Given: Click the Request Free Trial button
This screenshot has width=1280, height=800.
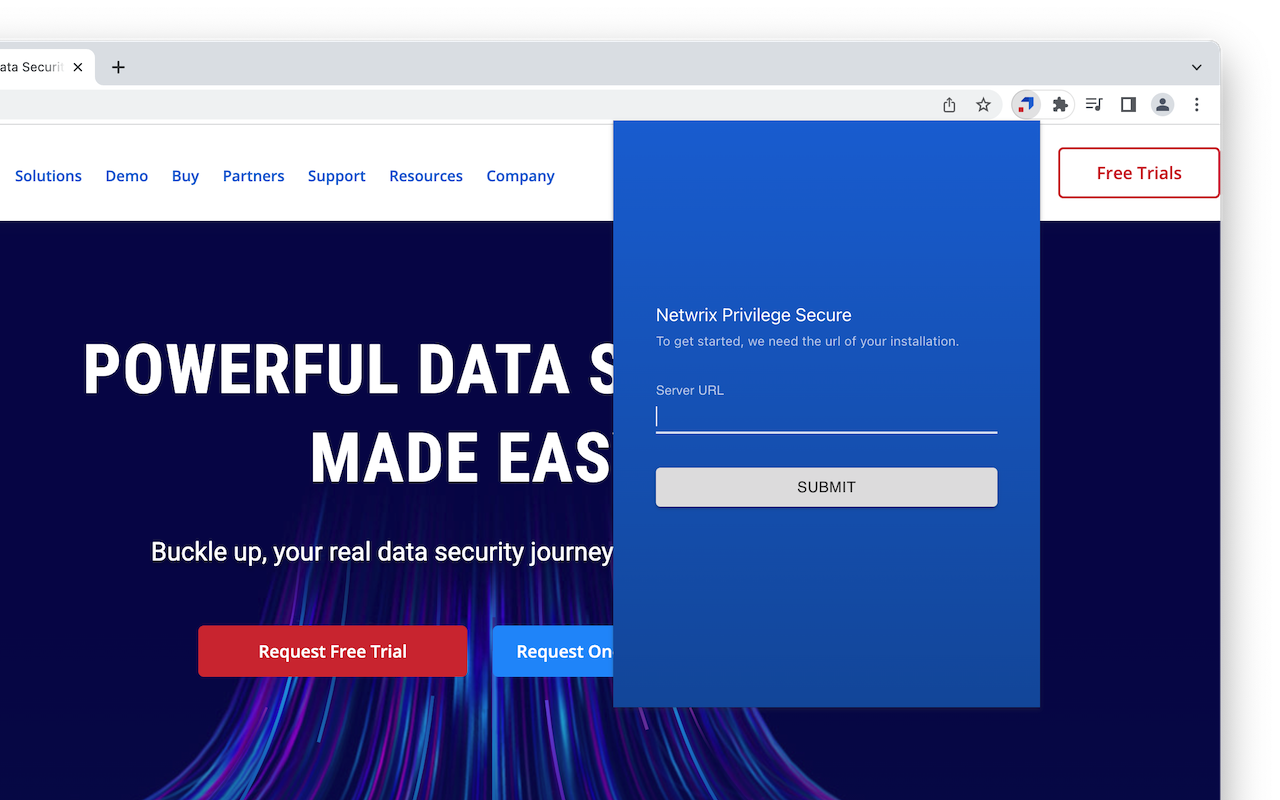Looking at the screenshot, I should [x=332, y=651].
